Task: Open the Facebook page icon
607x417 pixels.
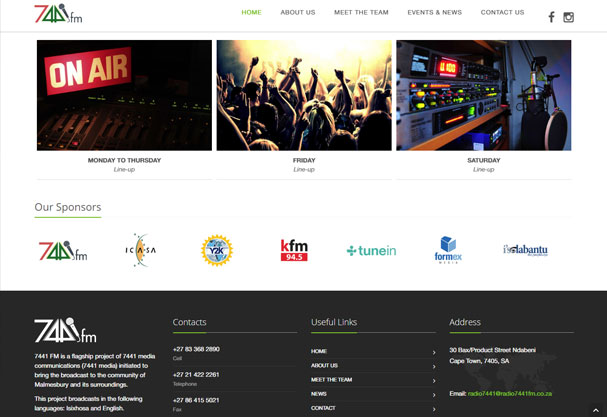Action: point(551,17)
